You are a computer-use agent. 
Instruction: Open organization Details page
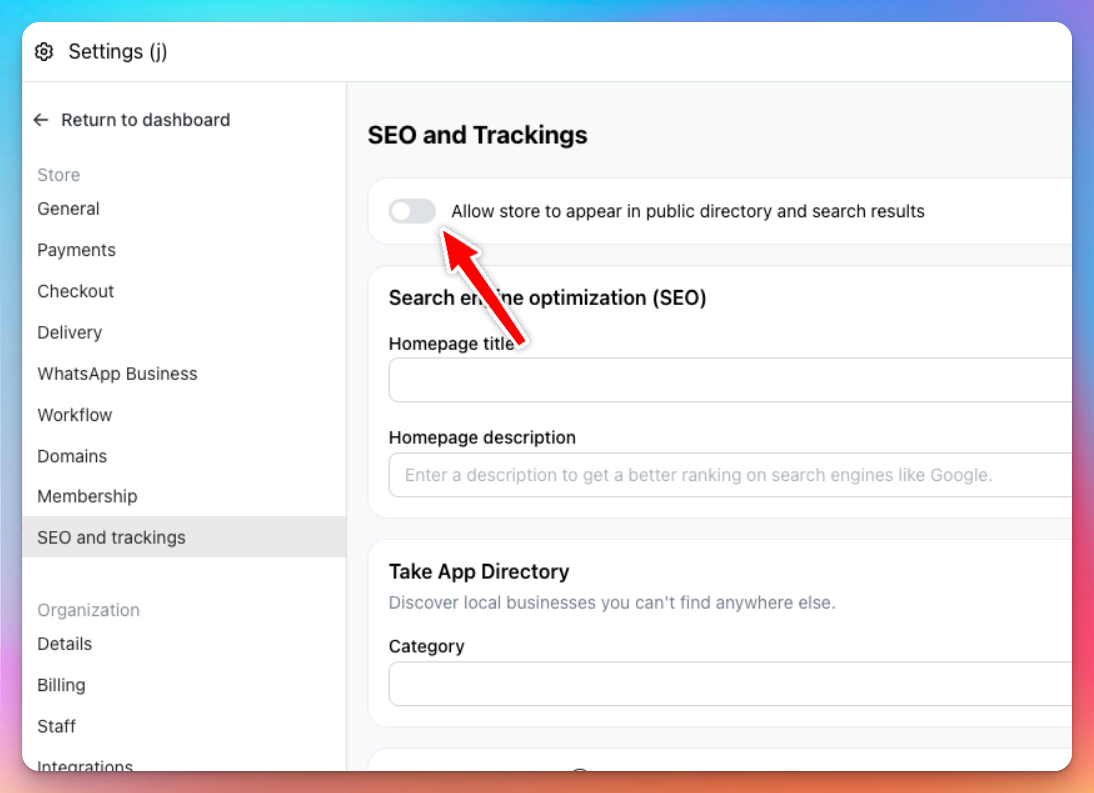tap(65, 644)
